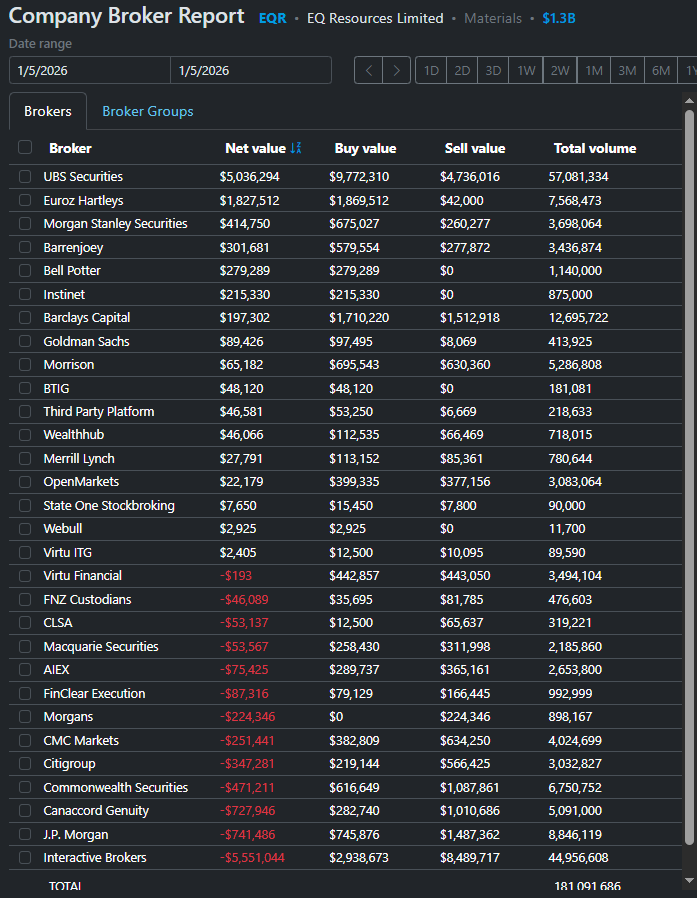Image resolution: width=697 pixels, height=898 pixels.
Task: Check the CLSA row checkbox
Action: tap(25, 623)
